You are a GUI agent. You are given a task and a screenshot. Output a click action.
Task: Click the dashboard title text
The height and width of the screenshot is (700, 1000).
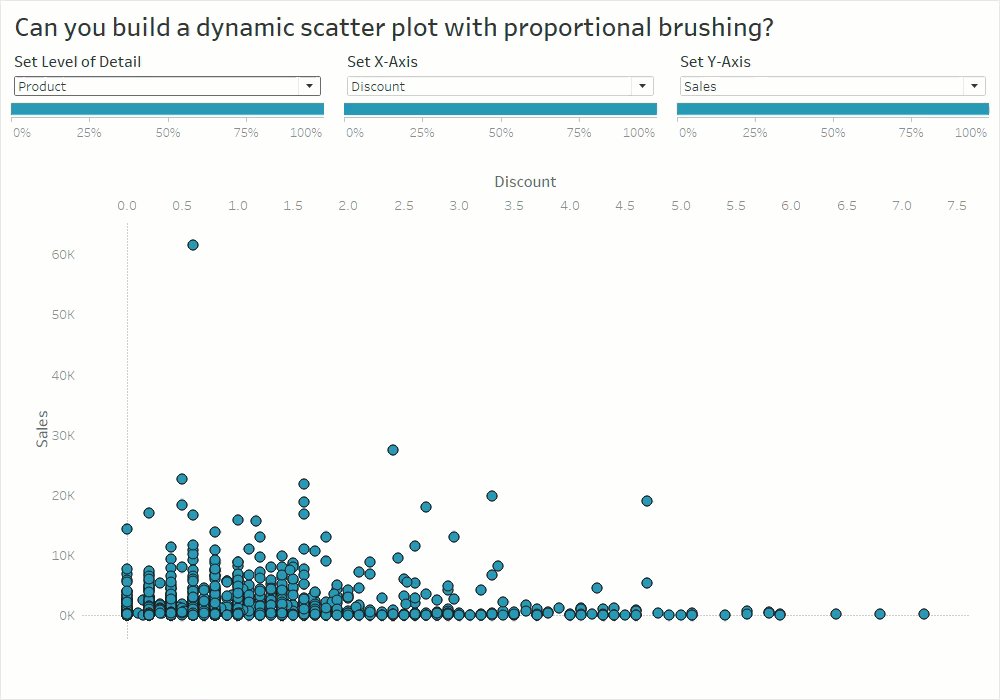point(394,28)
